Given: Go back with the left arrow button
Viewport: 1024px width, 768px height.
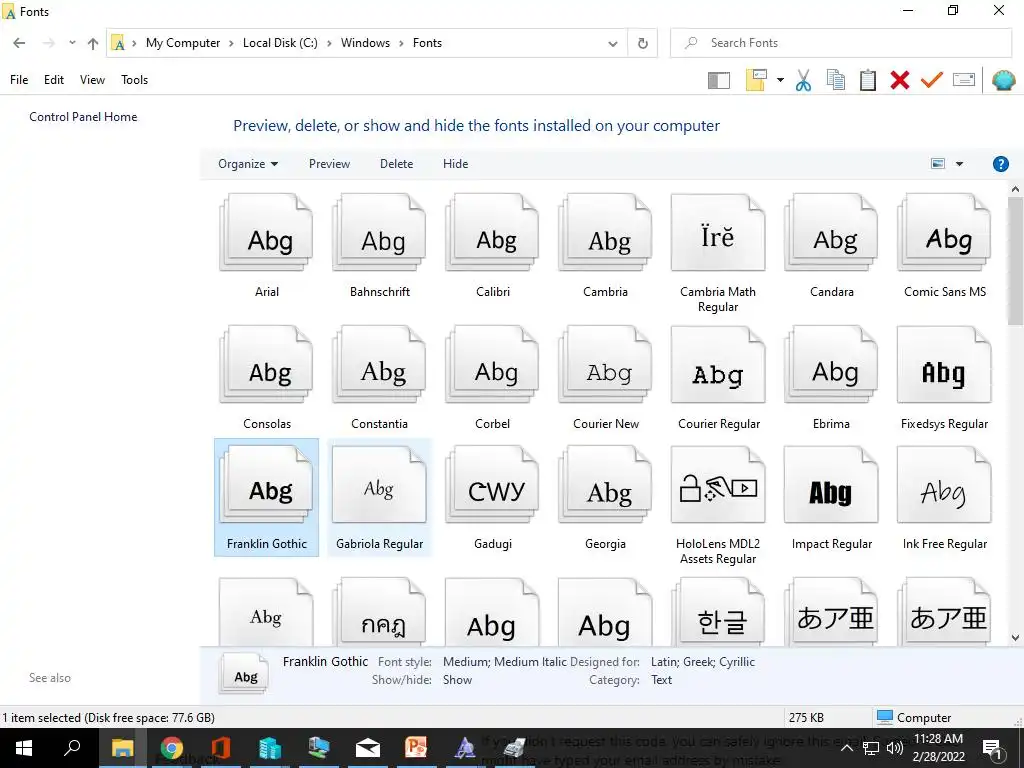Looking at the screenshot, I should (20, 43).
